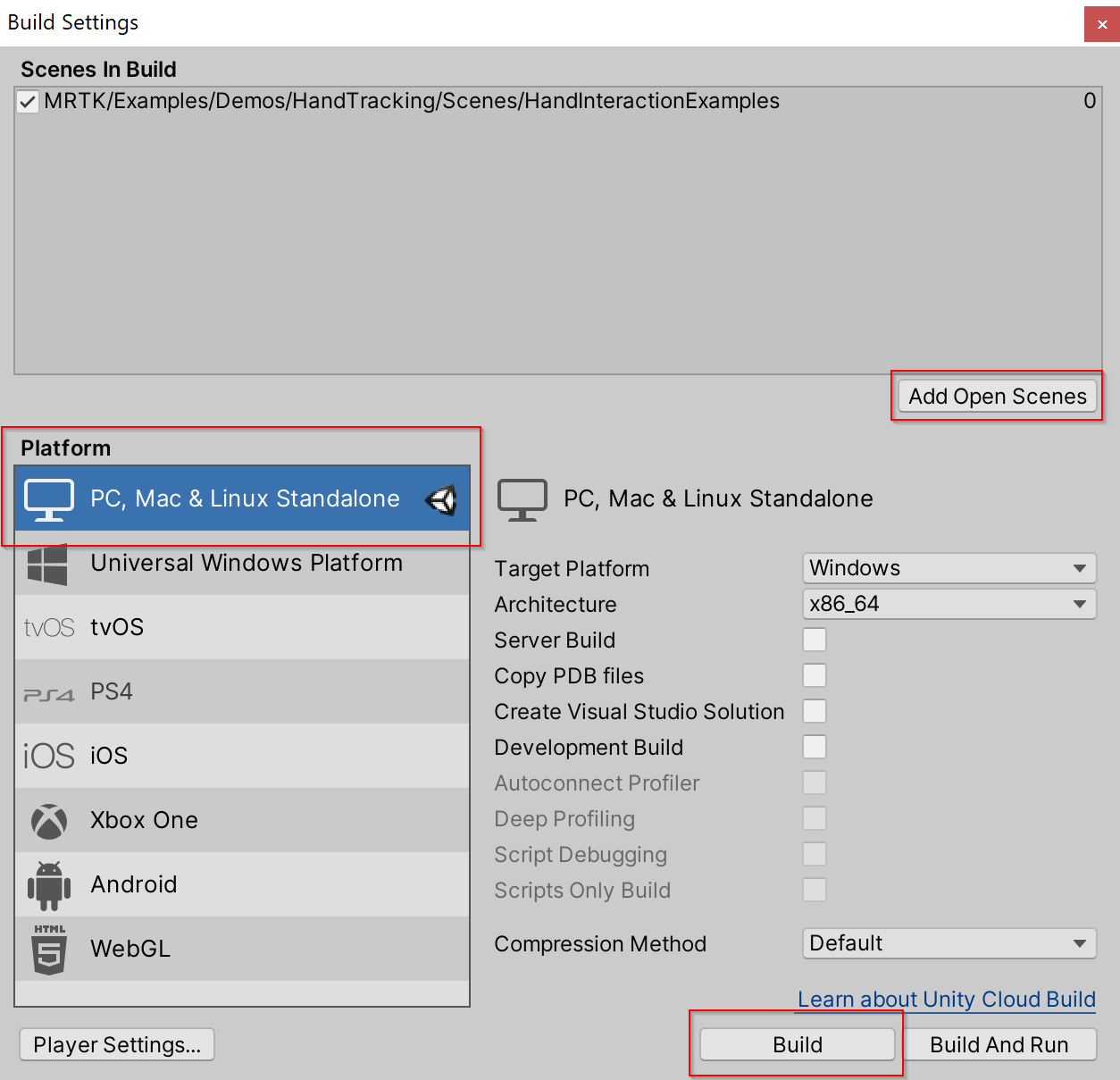The width and height of the screenshot is (1120, 1080).
Task: Open the Target Platform dropdown
Action: [949, 568]
